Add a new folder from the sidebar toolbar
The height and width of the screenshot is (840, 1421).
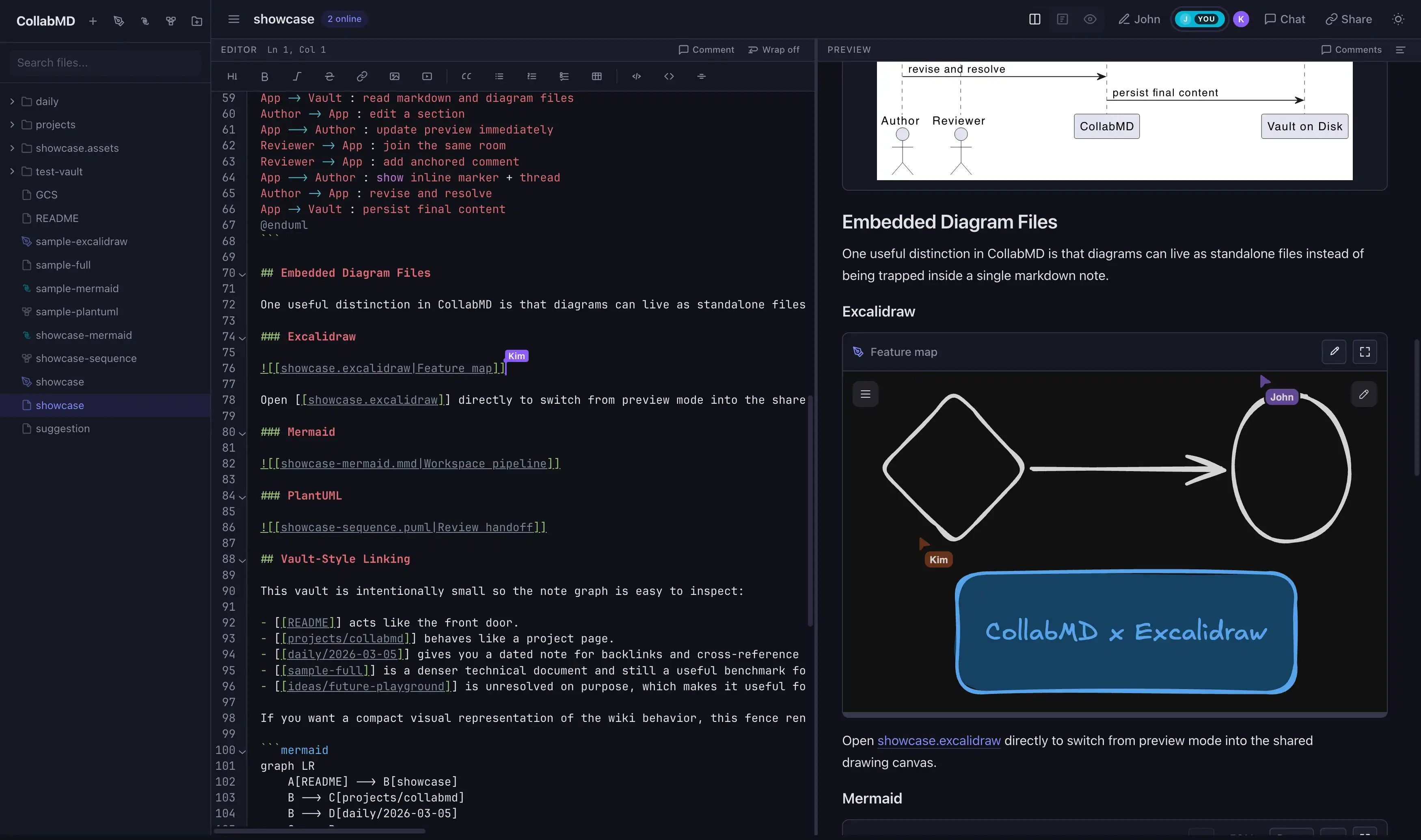[197, 21]
